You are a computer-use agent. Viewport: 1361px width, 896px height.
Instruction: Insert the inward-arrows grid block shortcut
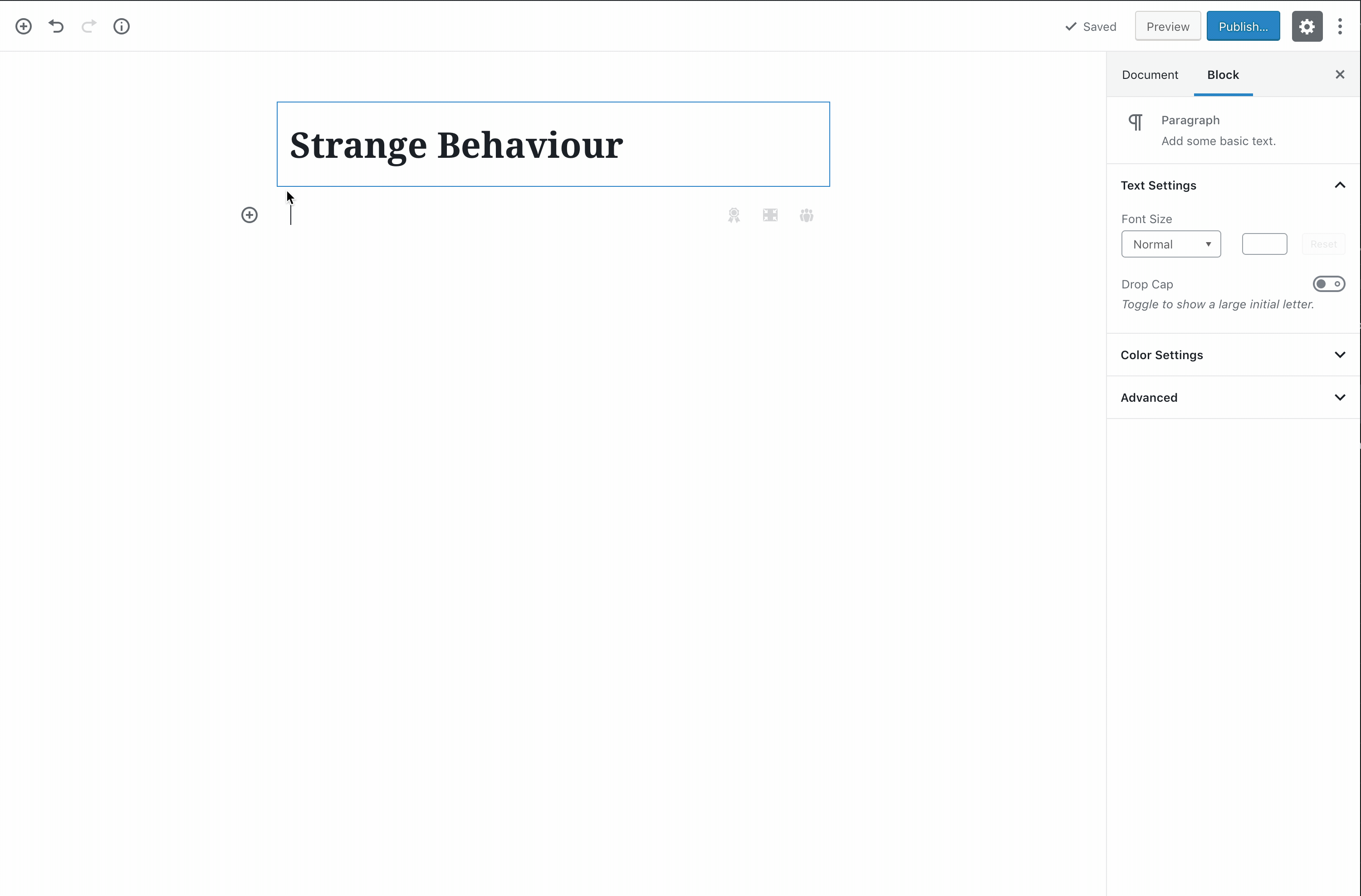(770, 215)
